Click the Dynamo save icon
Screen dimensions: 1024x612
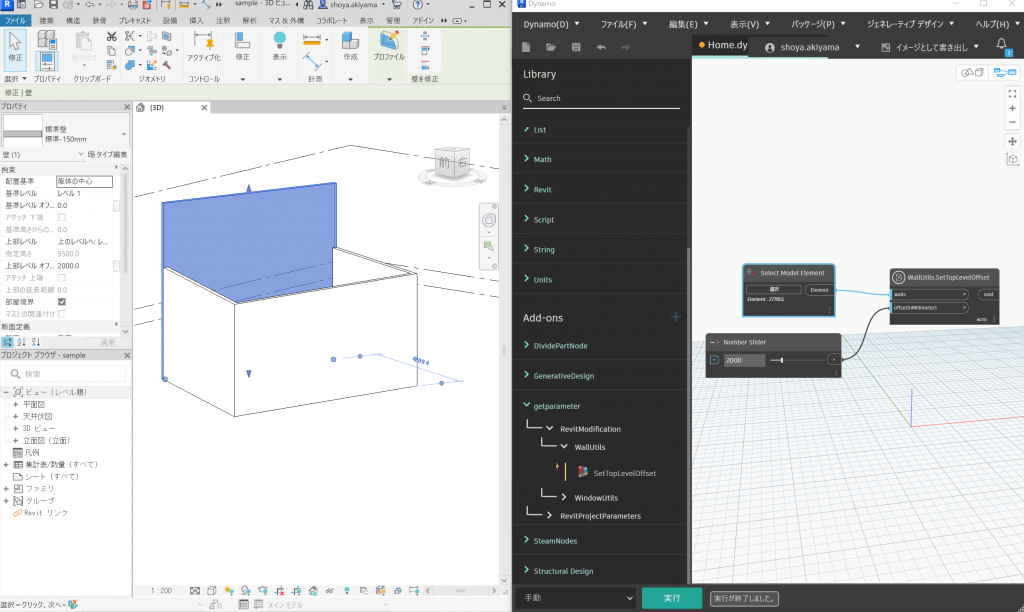[575, 47]
